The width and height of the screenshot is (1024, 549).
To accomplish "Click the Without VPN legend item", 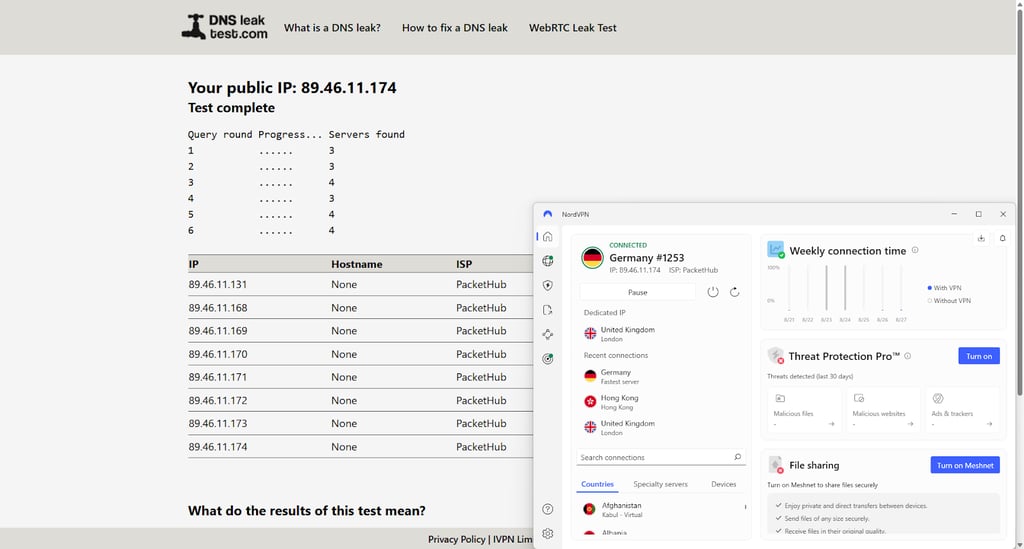I will pyautogui.click(x=948, y=301).
